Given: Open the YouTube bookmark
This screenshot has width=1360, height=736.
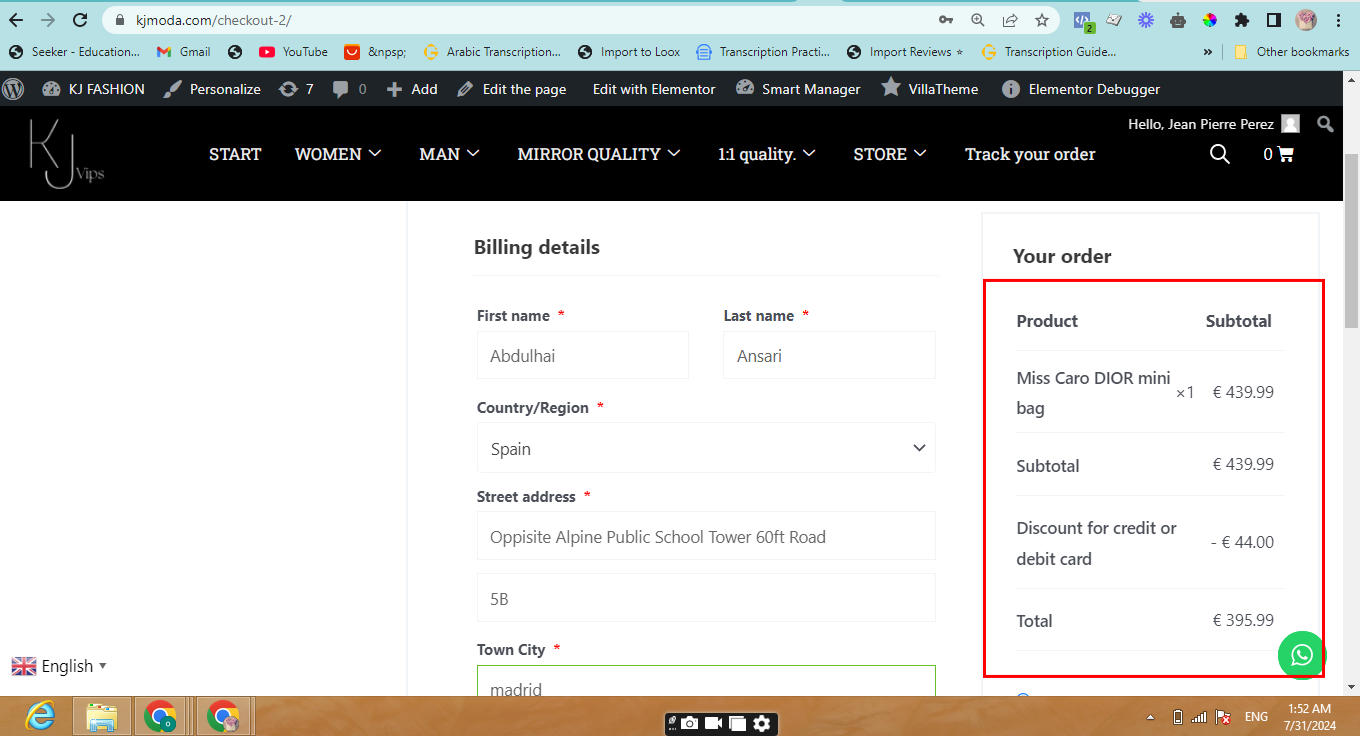Looking at the screenshot, I should (293, 52).
